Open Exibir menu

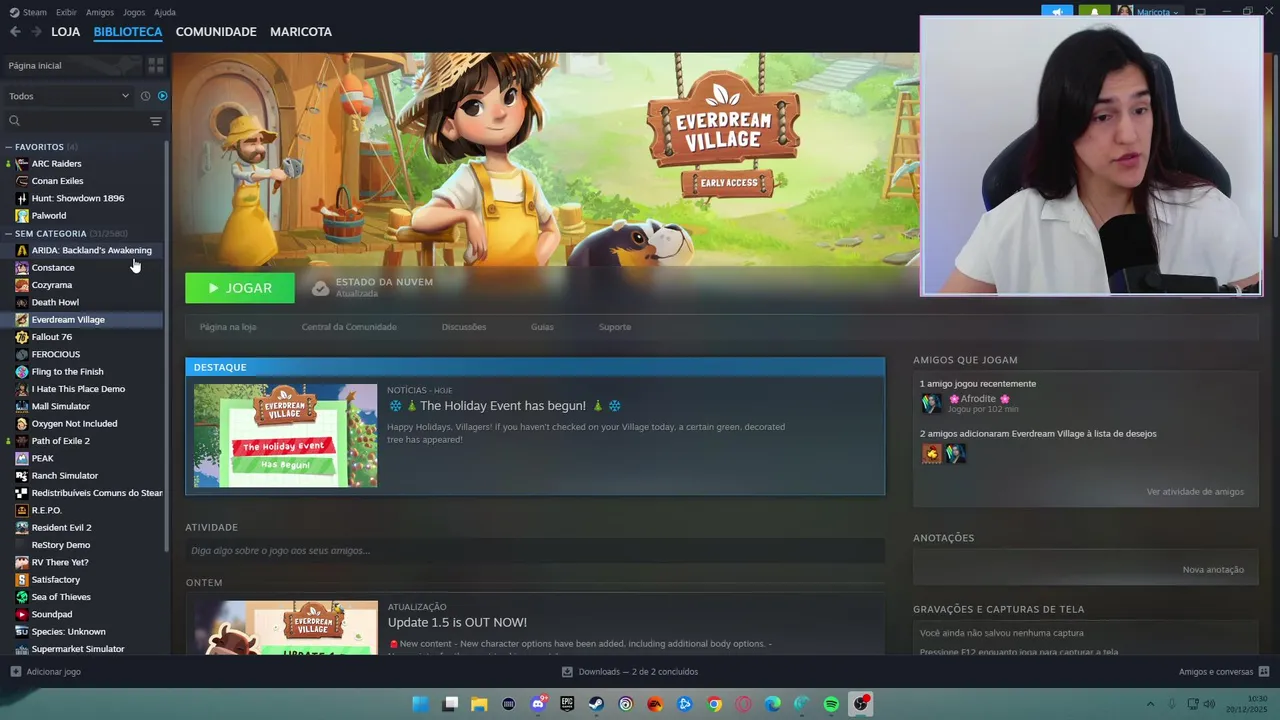tap(66, 12)
